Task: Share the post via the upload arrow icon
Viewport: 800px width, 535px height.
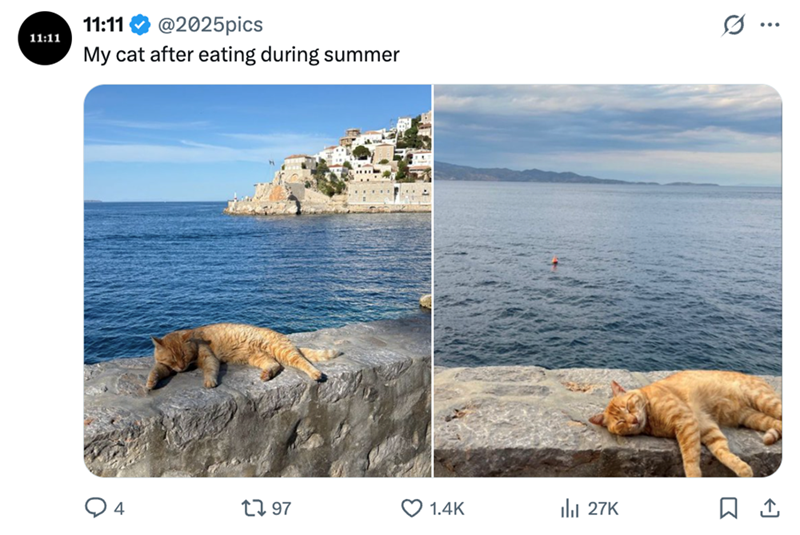Action: click(x=769, y=508)
